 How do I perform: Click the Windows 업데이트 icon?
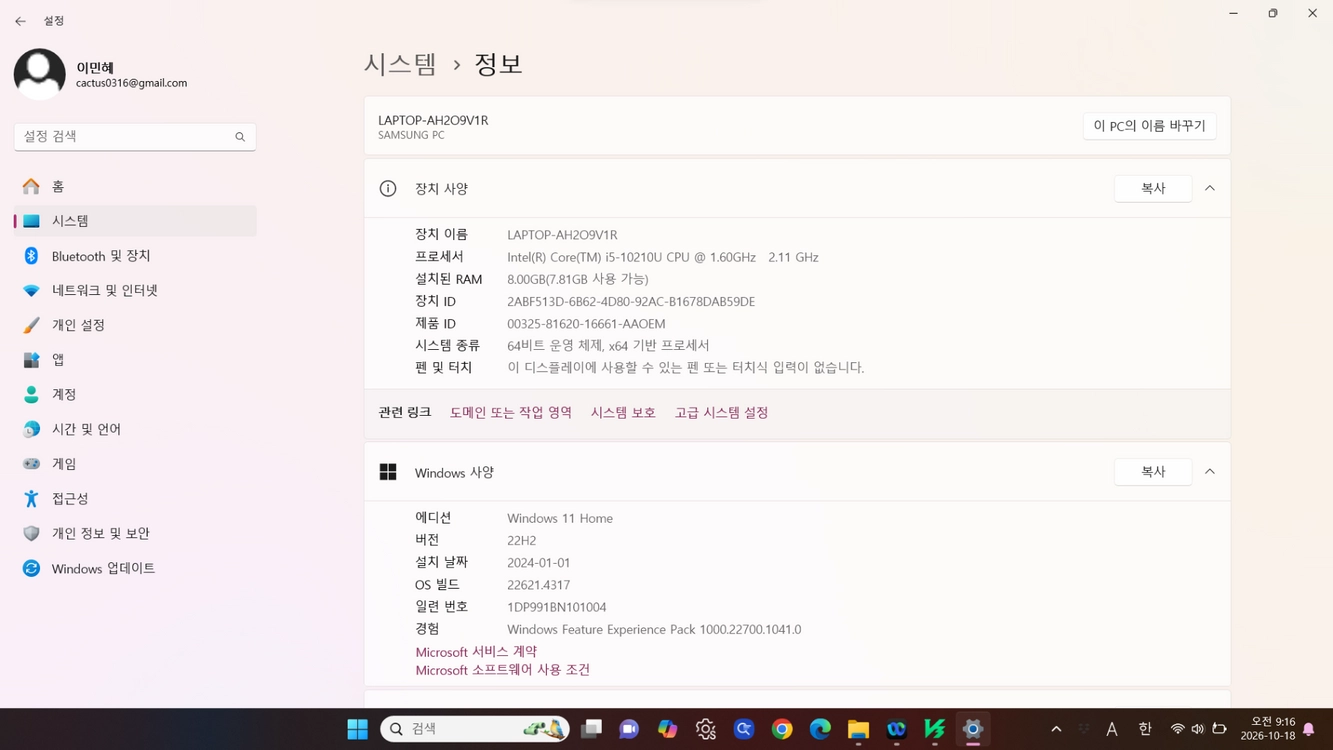[x=32, y=568]
